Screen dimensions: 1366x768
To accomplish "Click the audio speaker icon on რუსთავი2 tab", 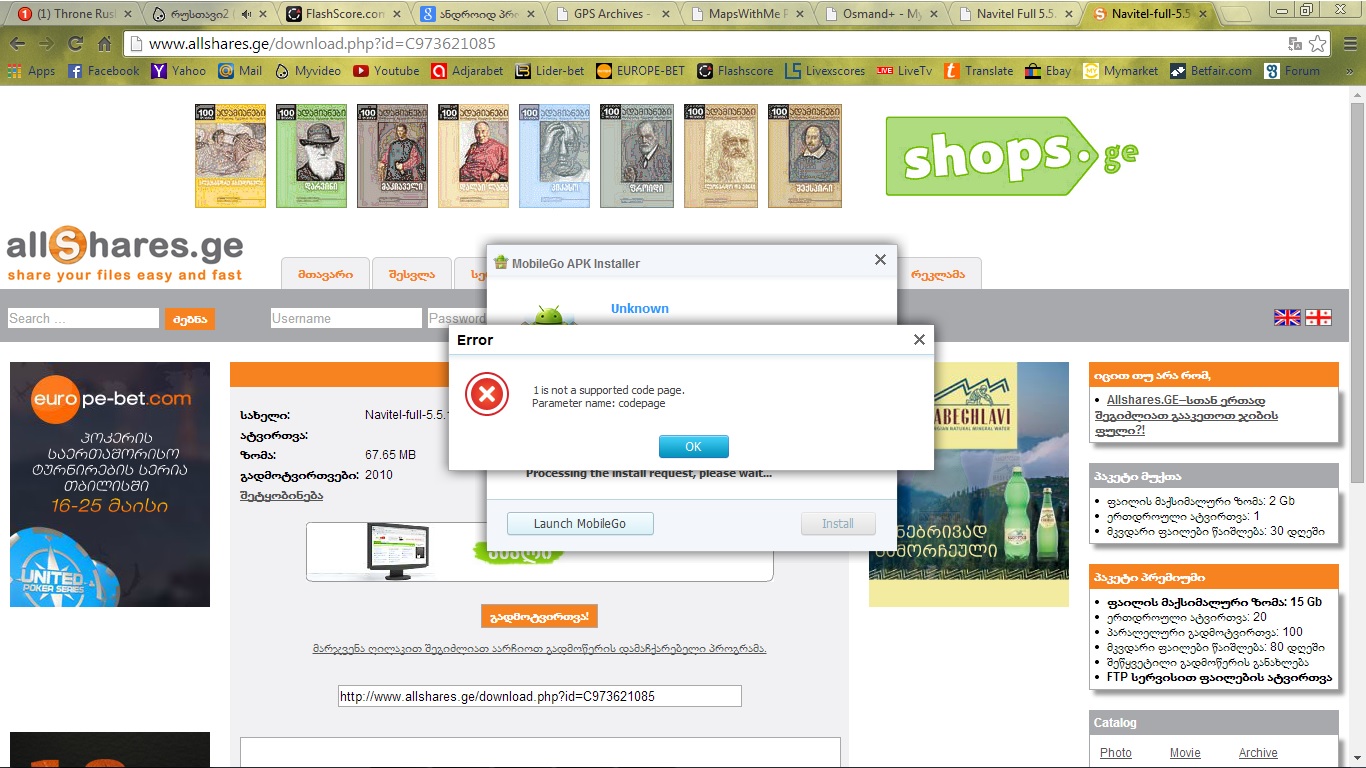I will point(246,14).
